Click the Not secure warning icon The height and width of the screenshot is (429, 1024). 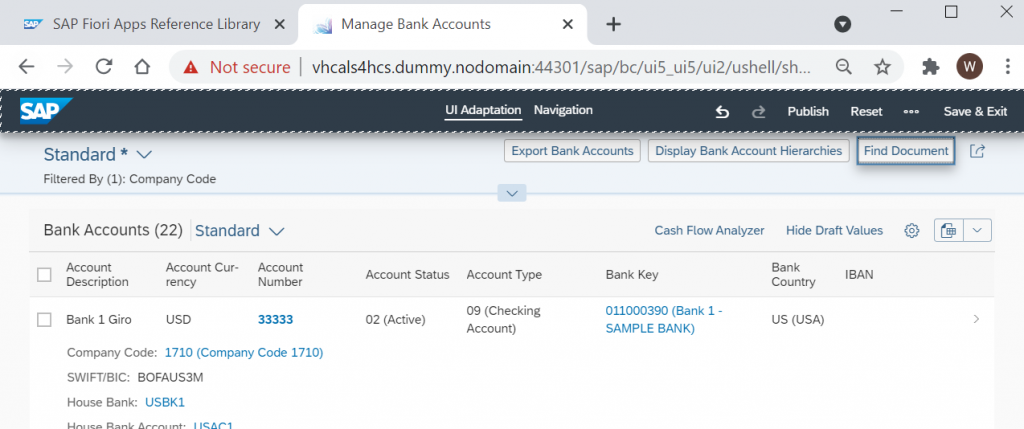pos(190,67)
